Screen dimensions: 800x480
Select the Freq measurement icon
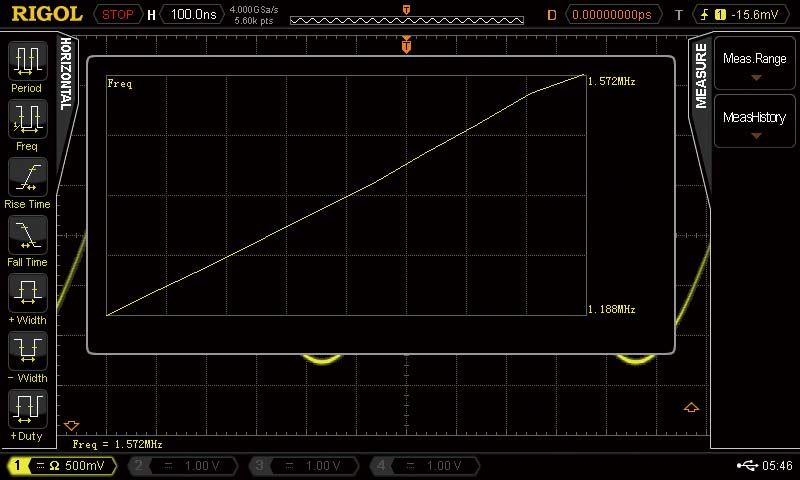pyautogui.click(x=28, y=119)
